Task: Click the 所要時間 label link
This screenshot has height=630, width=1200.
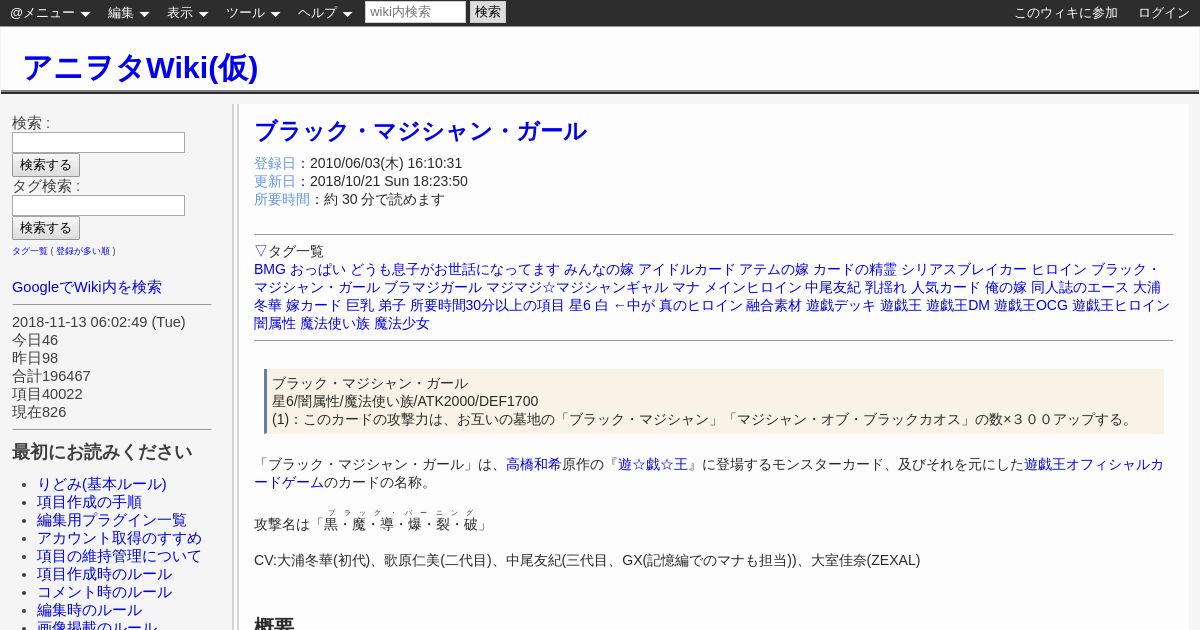Action: (x=282, y=199)
